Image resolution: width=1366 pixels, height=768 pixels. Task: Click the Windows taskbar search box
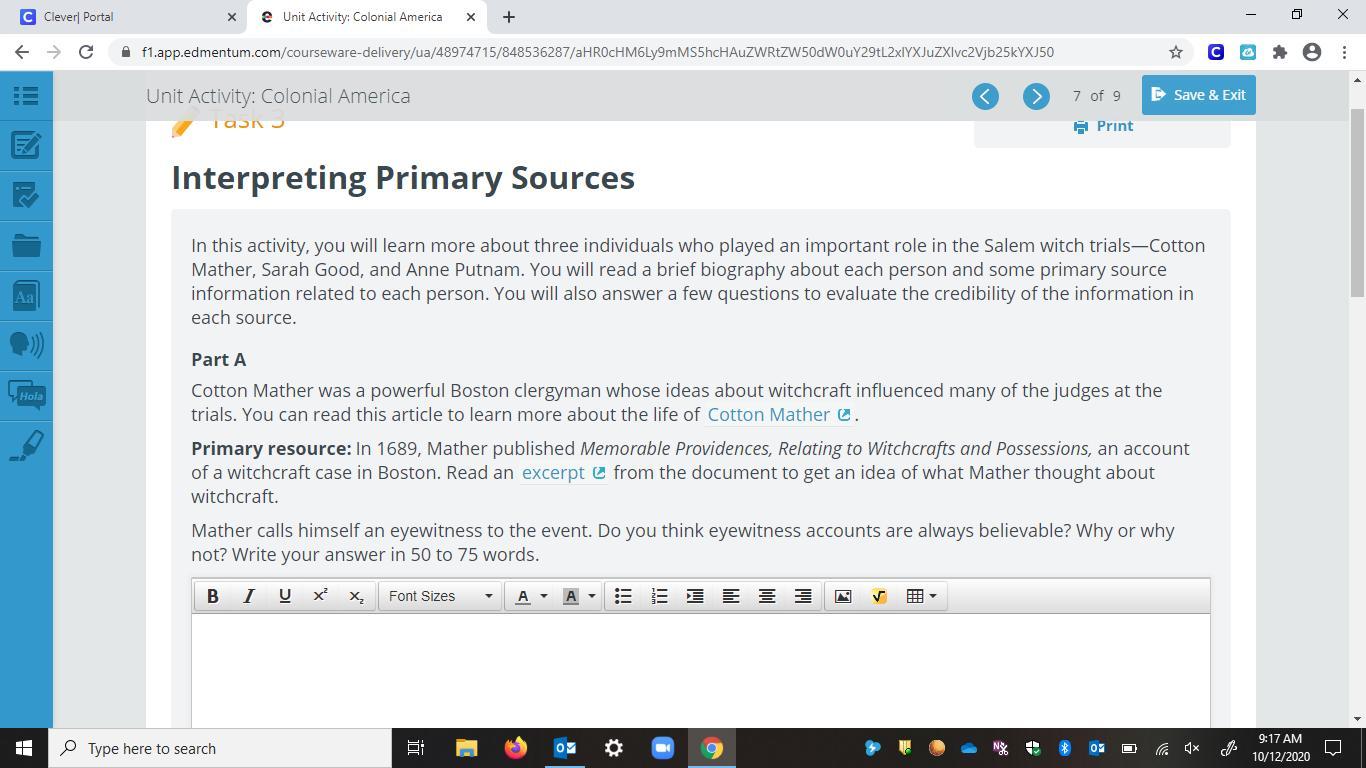tap(220, 748)
